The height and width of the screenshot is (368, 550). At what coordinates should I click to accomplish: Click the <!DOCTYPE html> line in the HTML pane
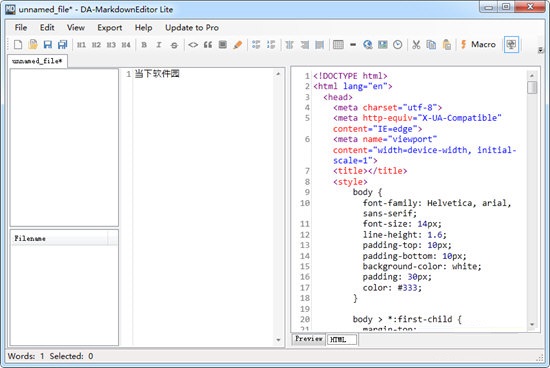point(350,76)
